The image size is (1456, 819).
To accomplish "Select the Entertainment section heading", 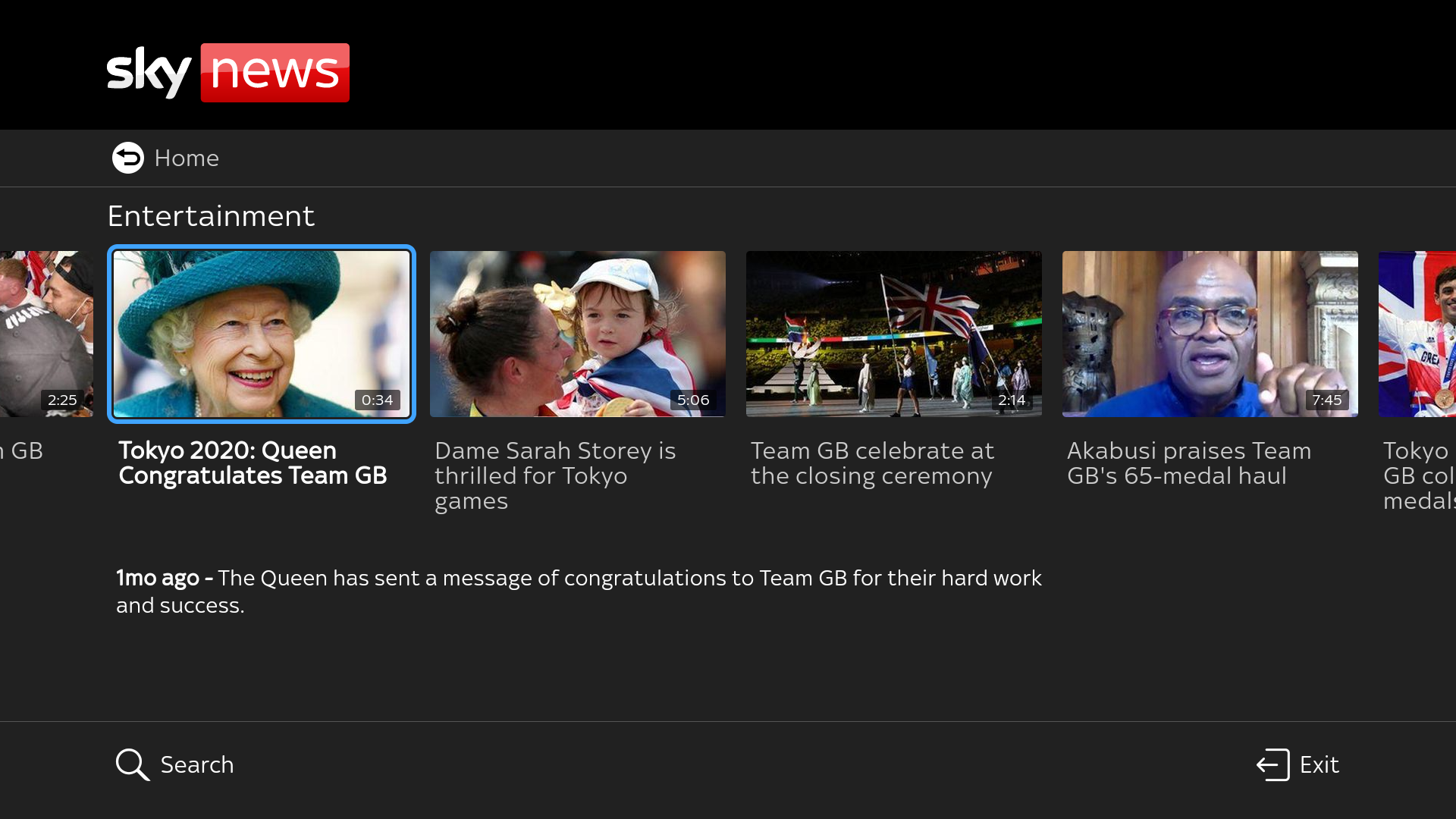I will [211, 216].
